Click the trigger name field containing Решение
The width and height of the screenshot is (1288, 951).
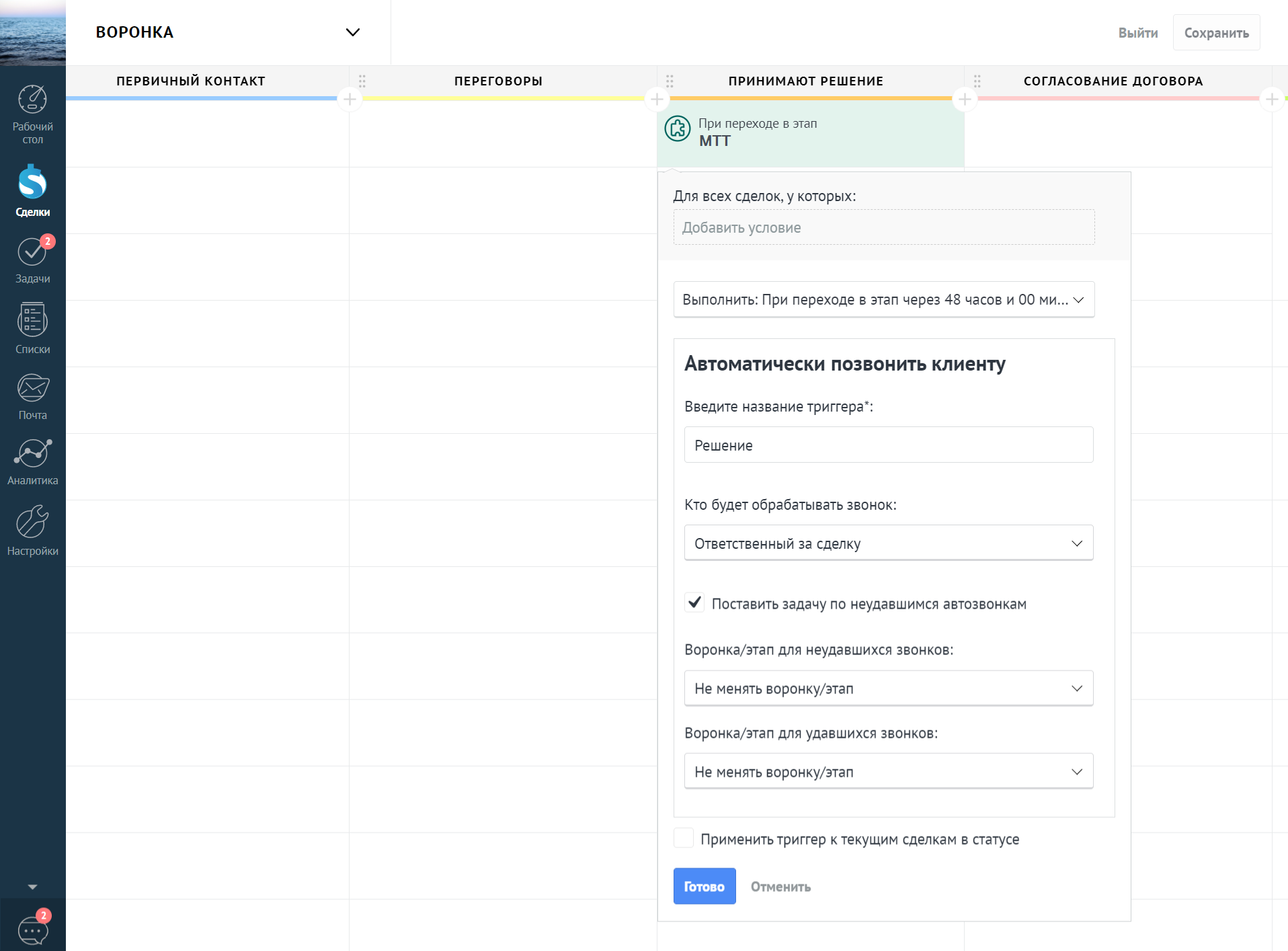pos(888,445)
